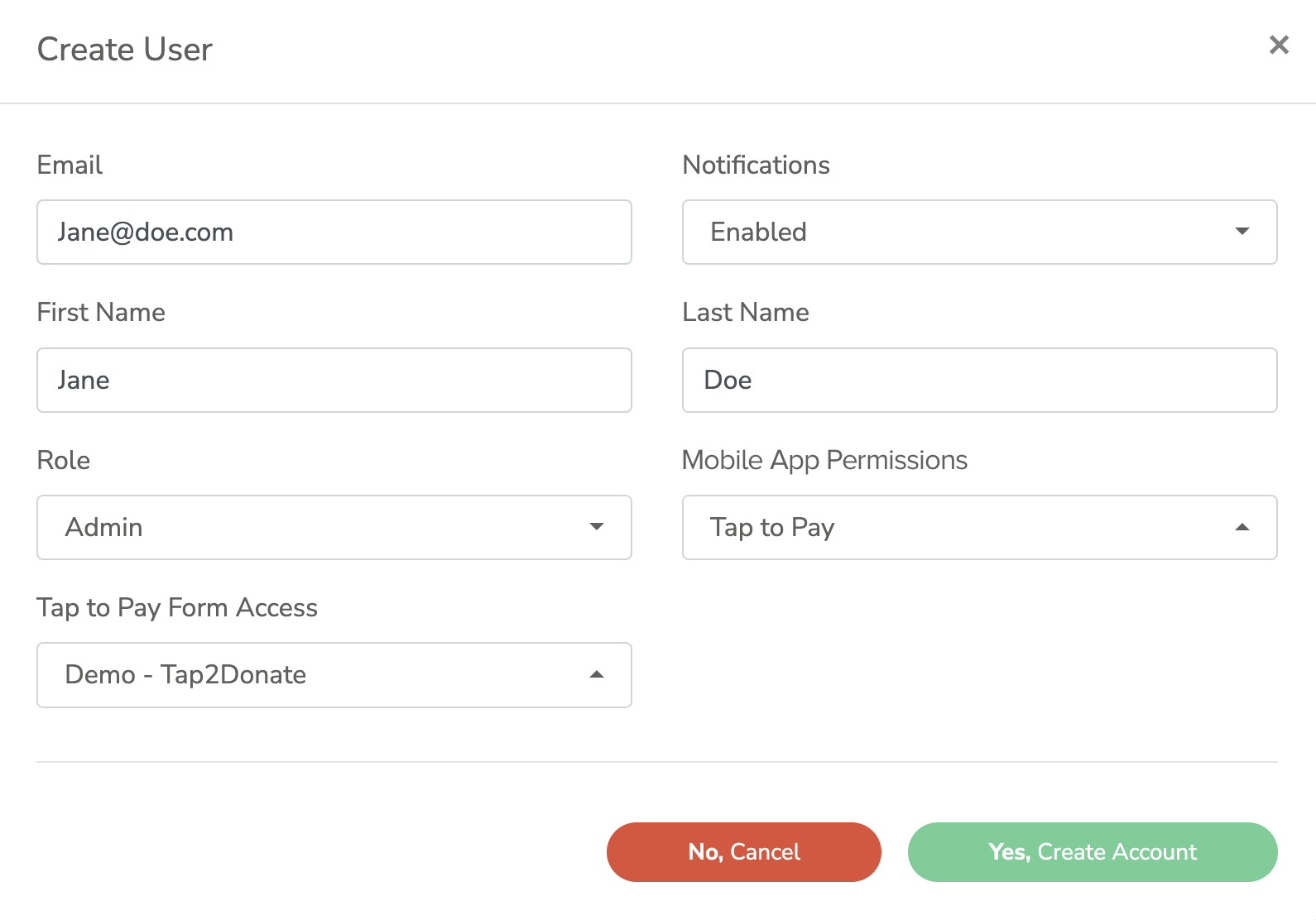This screenshot has height=920, width=1316.
Task: Click the Notifications label text
Action: pyautogui.click(x=756, y=165)
